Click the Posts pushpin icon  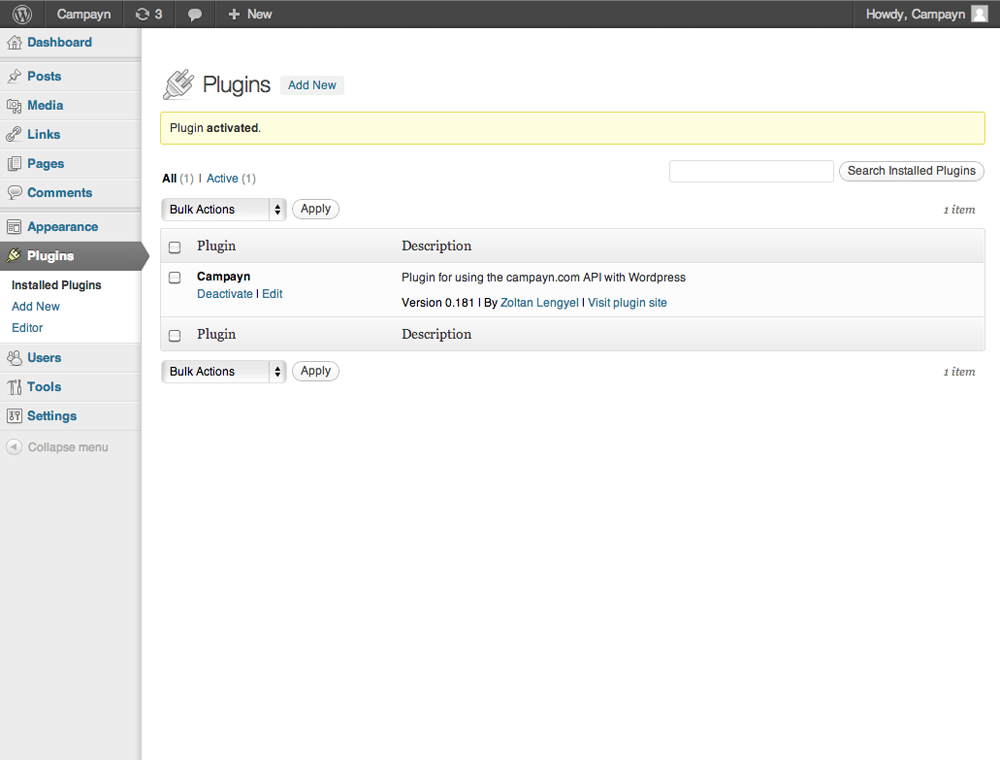coord(14,77)
